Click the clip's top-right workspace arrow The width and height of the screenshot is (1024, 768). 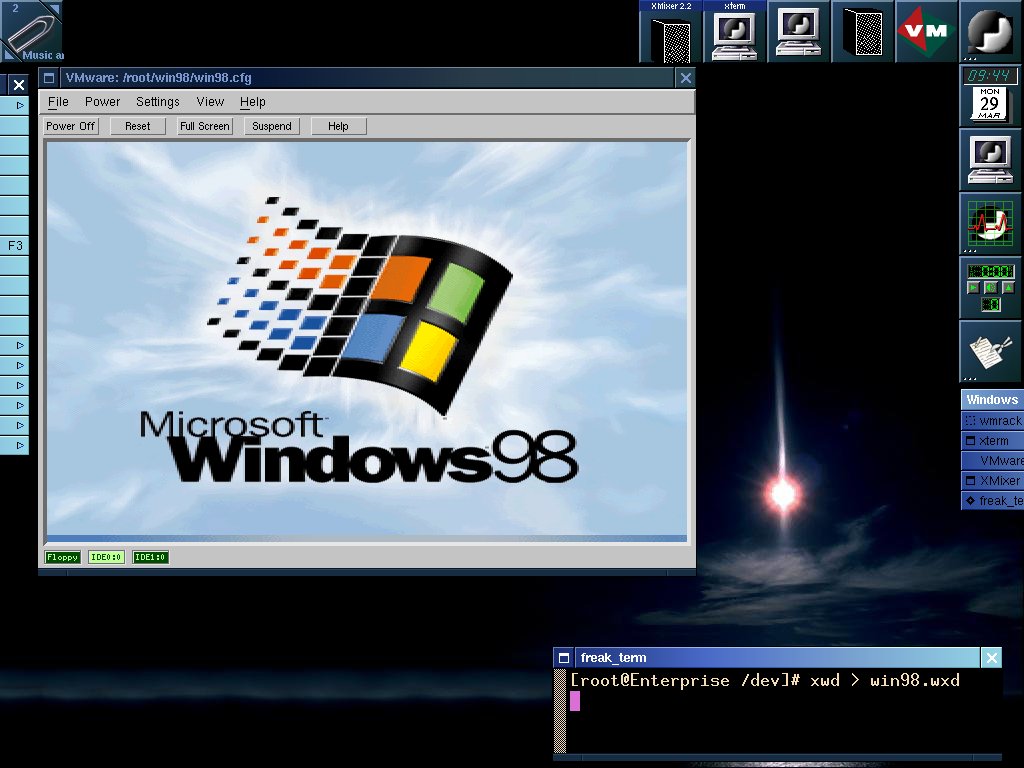point(55,7)
